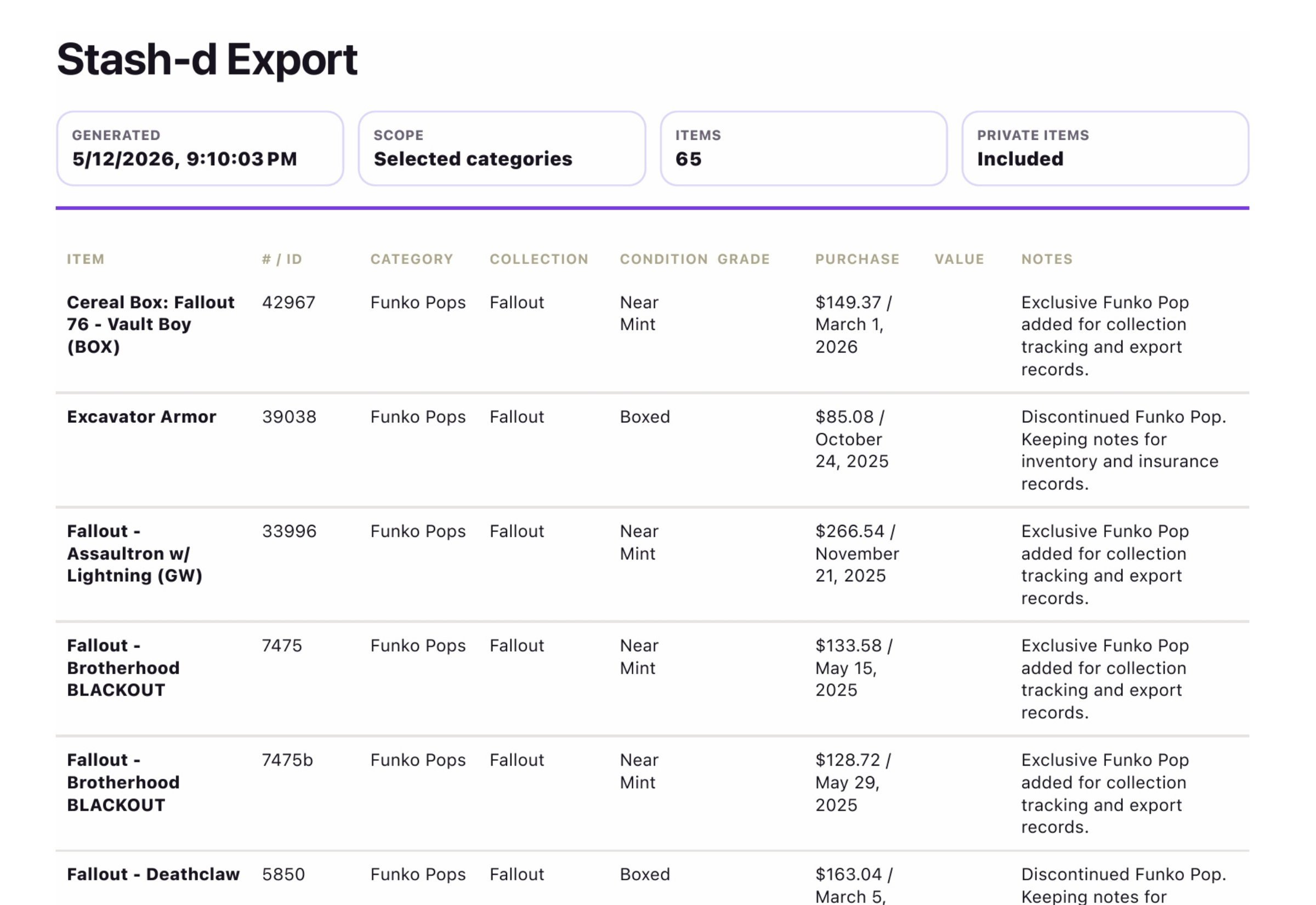
Task: Click ID 42967
Action: coord(288,302)
